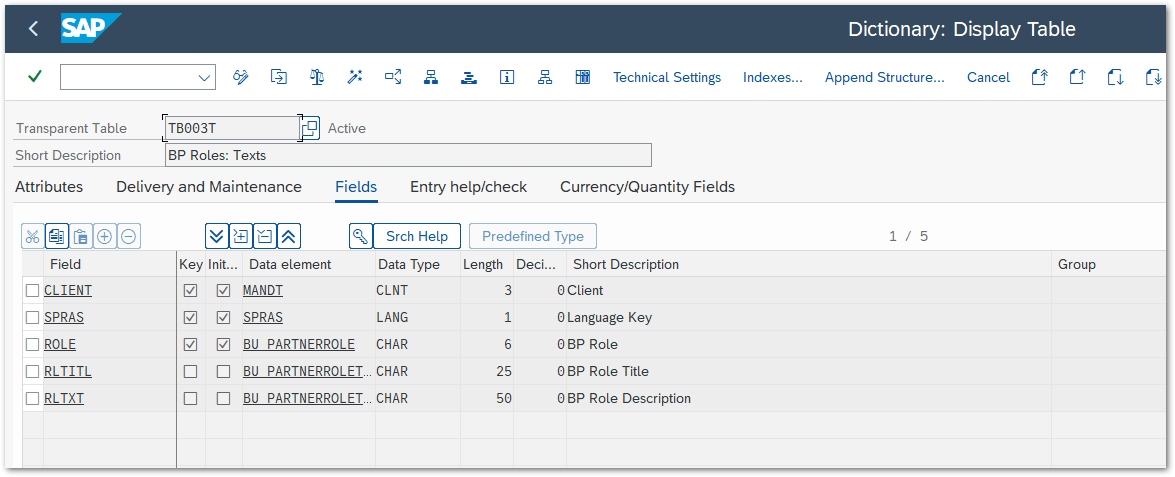Click the Contents table grid icon

point(582,77)
